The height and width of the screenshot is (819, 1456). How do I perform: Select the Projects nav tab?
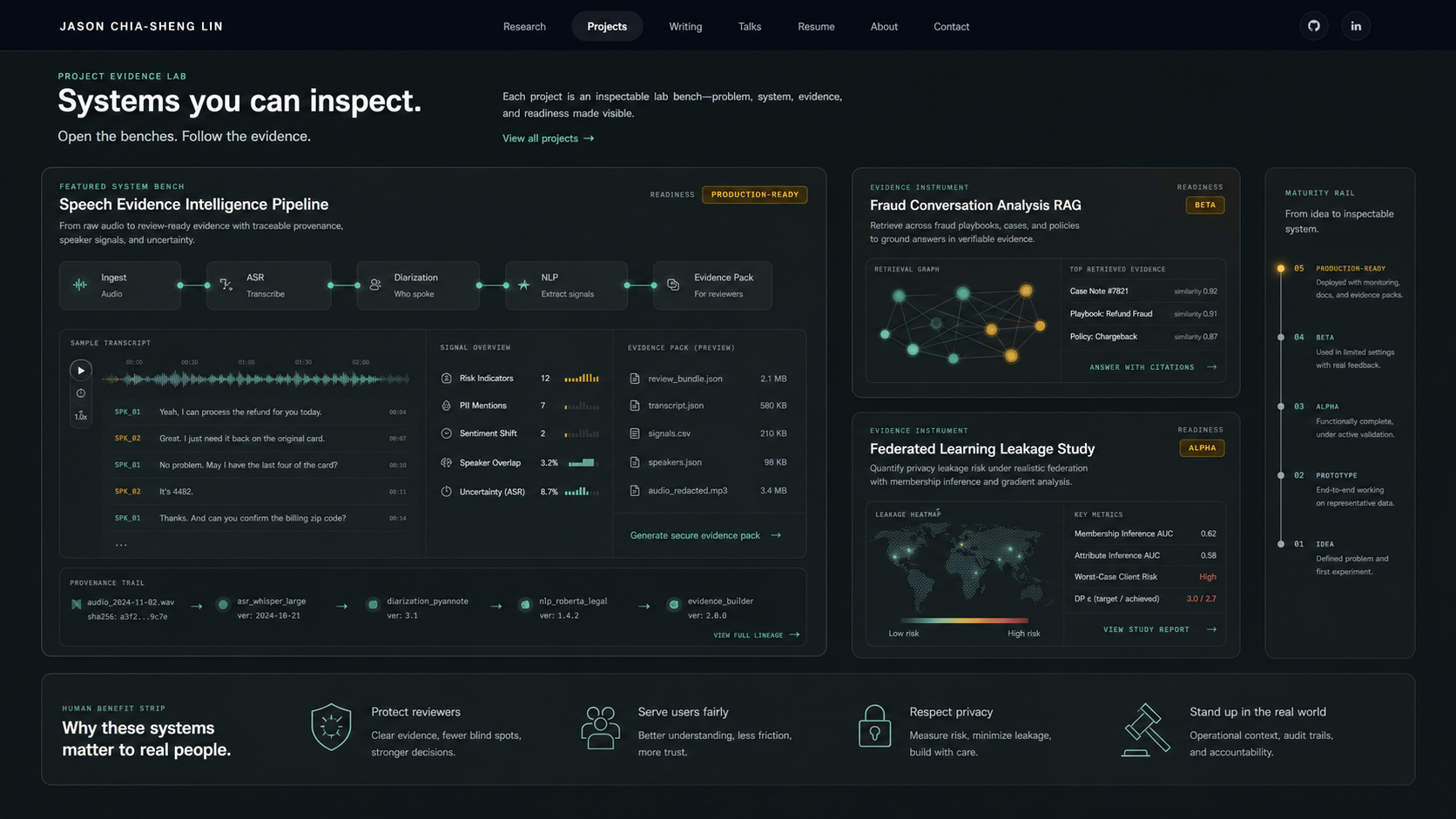pos(607,27)
